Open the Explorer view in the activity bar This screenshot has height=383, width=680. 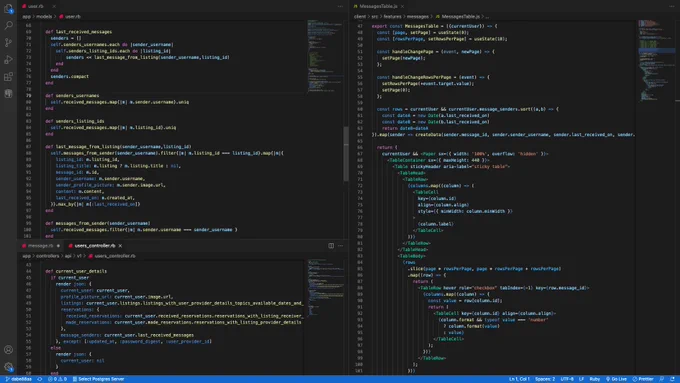click(x=8, y=8)
